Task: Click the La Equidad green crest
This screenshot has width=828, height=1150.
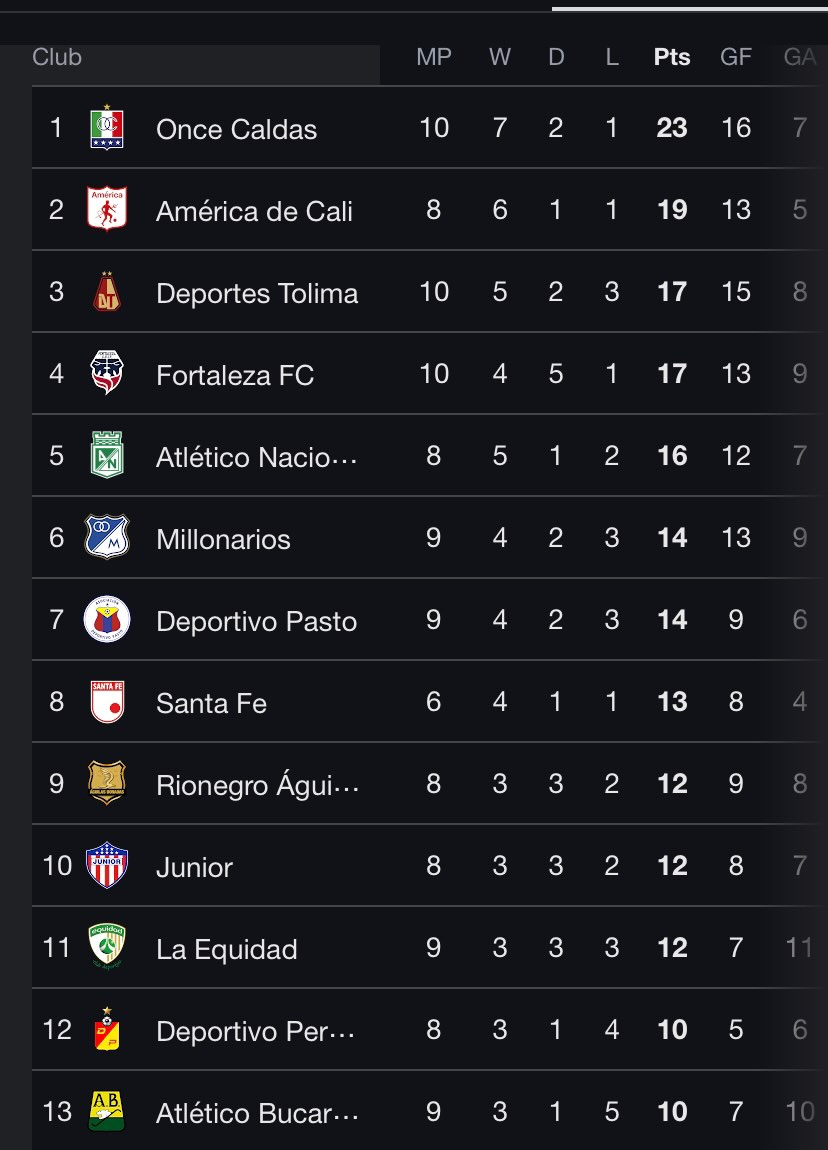Action: point(106,948)
